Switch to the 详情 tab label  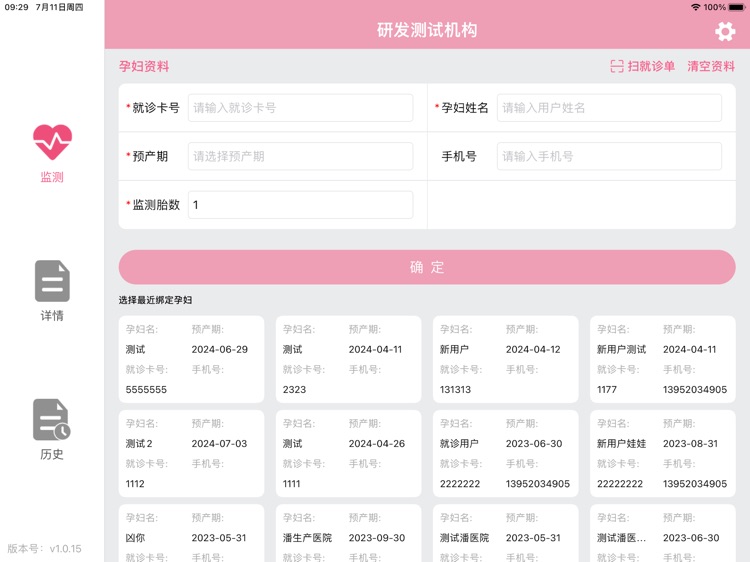52,316
